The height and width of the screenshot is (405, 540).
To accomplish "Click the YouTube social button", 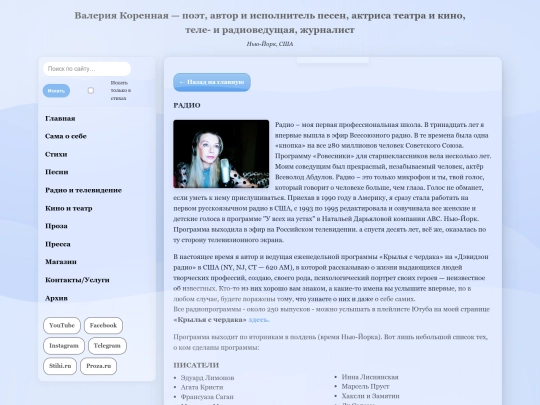I will [x=62, y=325].
